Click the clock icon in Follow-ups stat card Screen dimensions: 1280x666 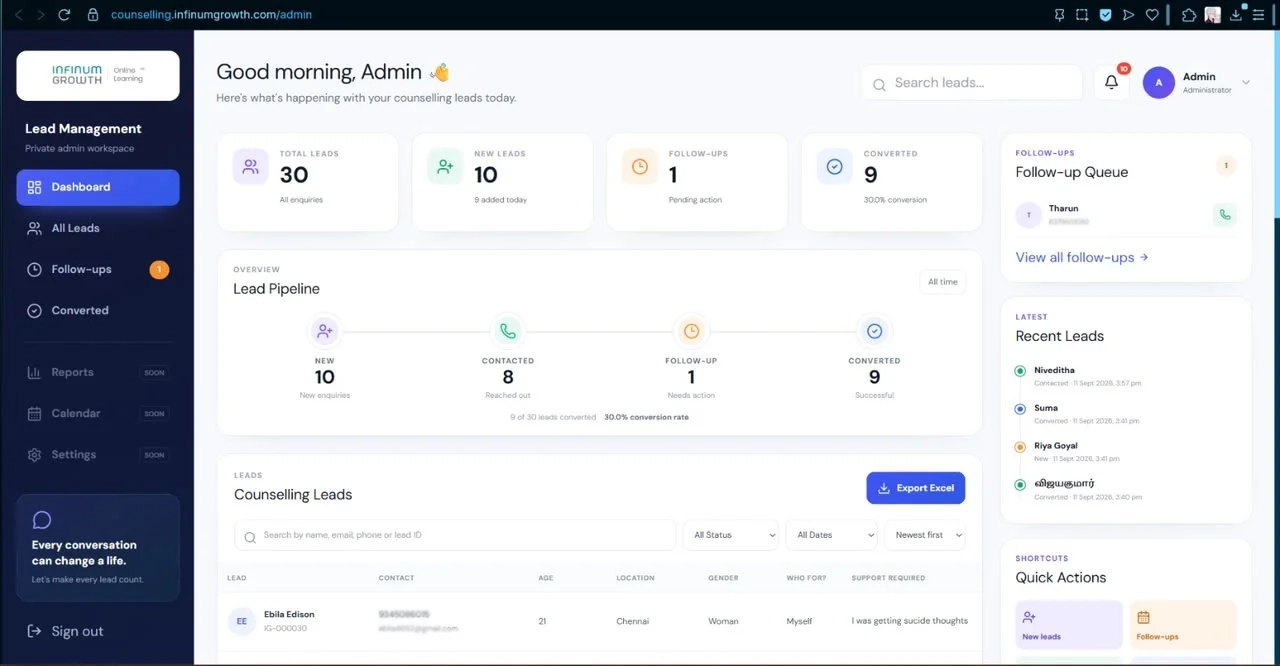tap(640, 167)
